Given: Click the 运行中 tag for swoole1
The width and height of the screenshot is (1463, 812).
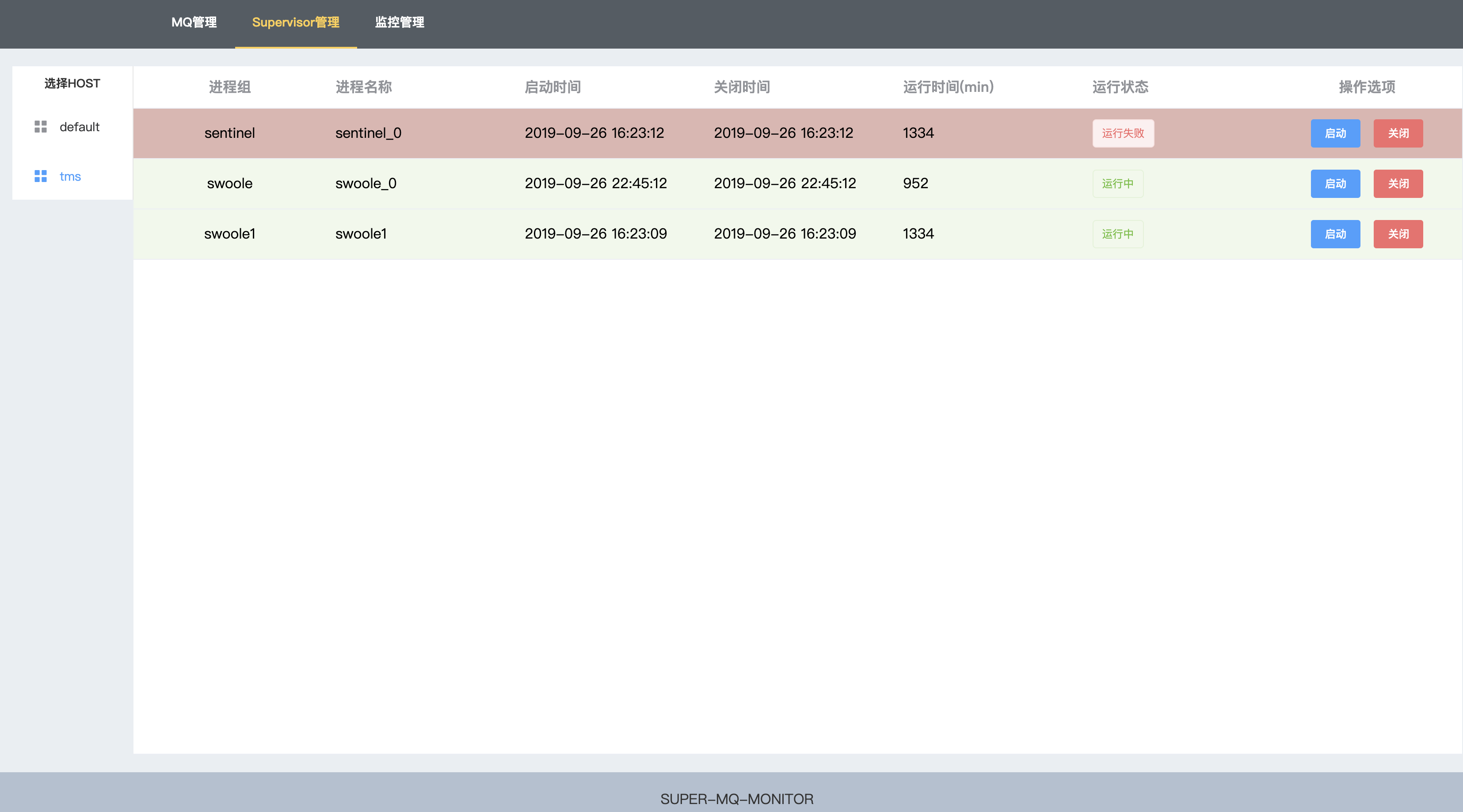Looking at the screenshot, I should (x=1117, y=234).
